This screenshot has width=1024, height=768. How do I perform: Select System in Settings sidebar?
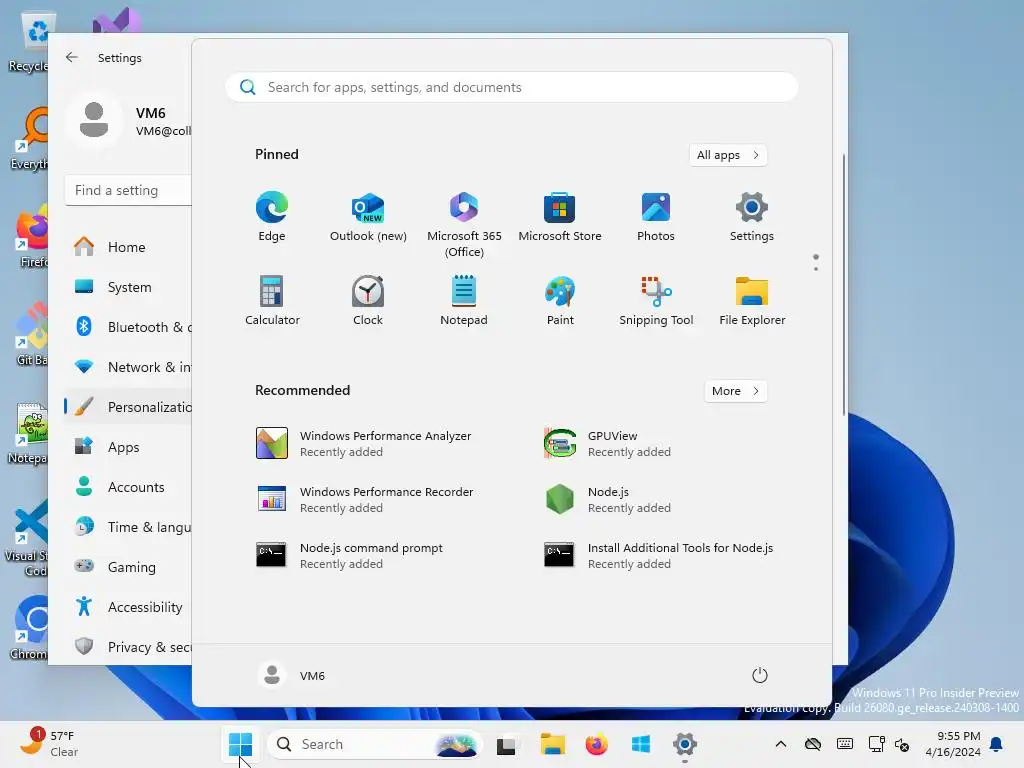point(128,287)
